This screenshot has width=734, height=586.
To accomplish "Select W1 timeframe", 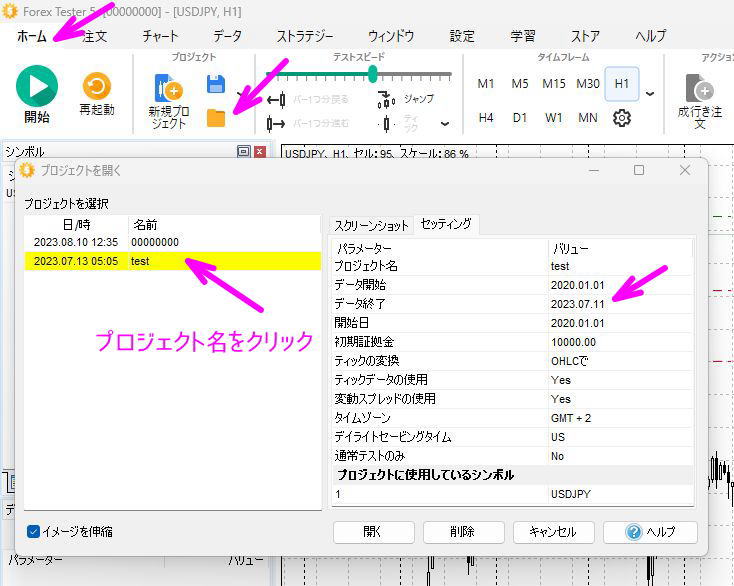I will click(x=554, y=118).
